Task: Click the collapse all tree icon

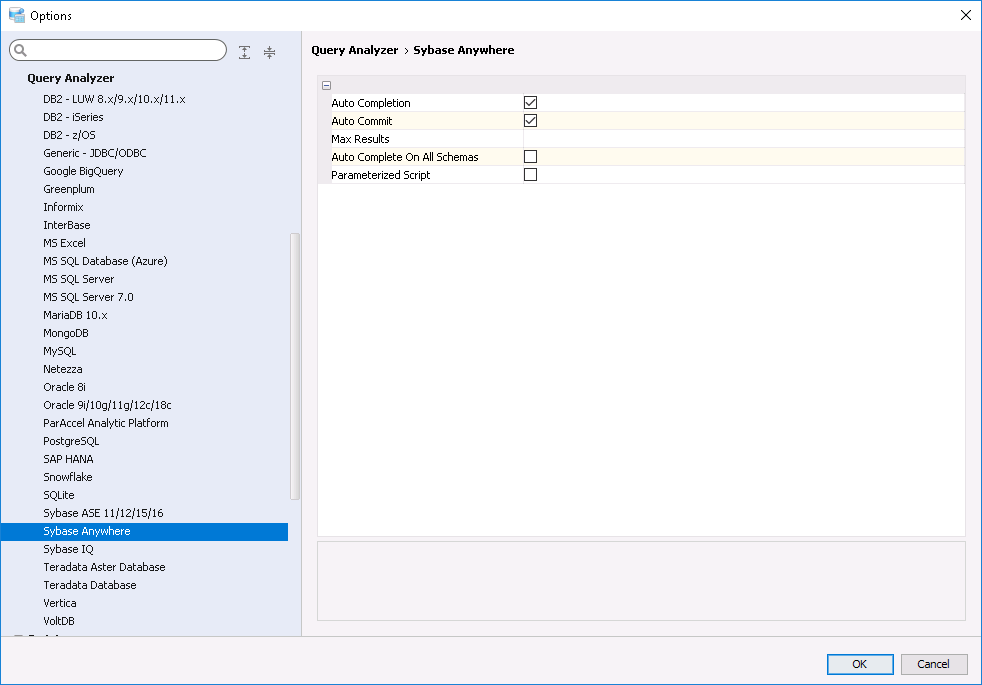Action: [x=269, y=52]
